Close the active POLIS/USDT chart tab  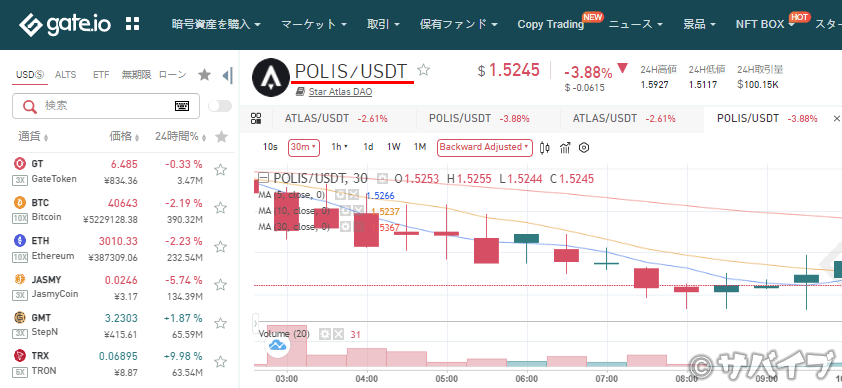[x=836, y=119]
